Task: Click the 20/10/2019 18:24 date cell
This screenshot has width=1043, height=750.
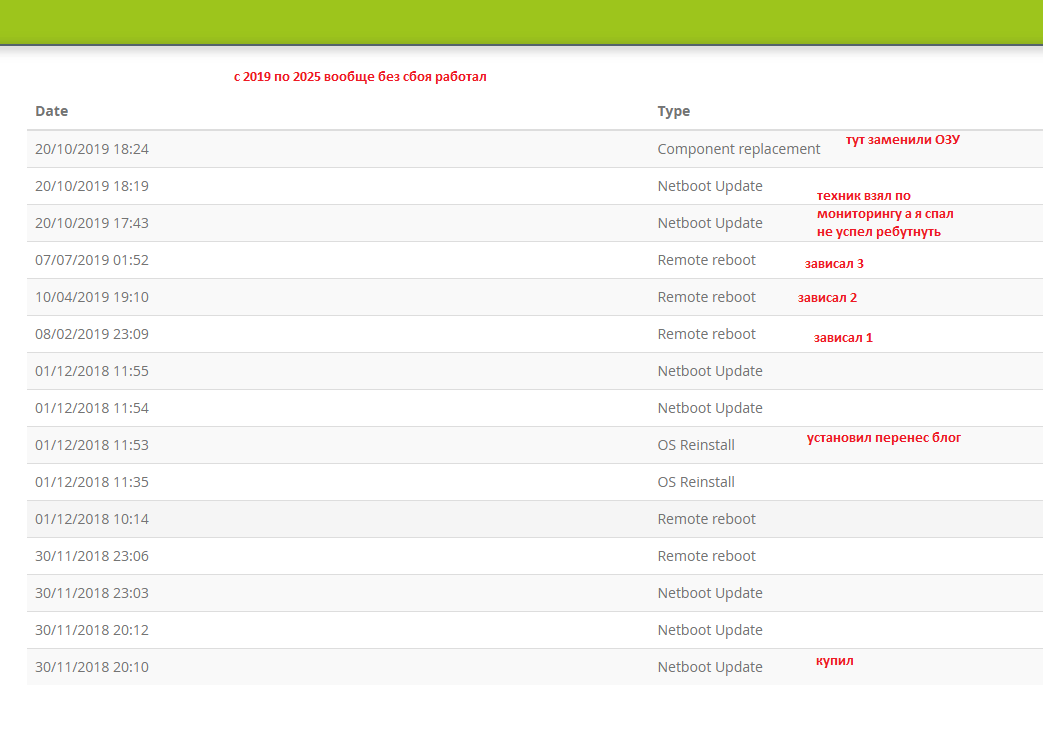Action: 92,149
